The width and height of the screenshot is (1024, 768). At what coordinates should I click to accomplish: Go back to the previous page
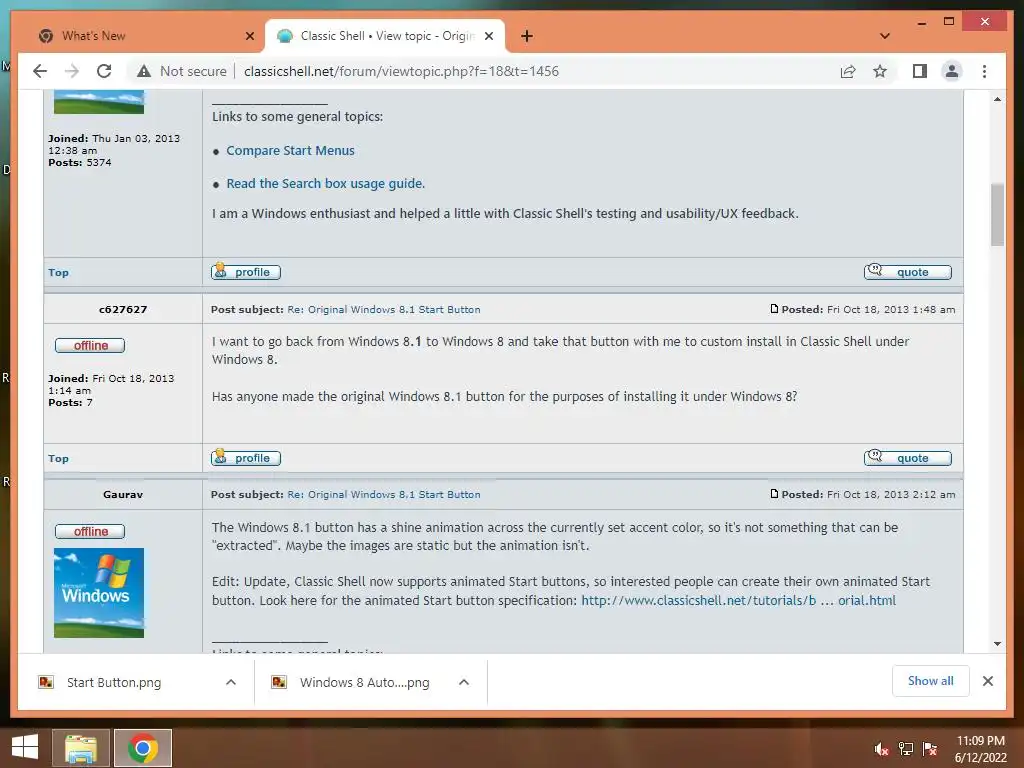[x=40, y=71]
